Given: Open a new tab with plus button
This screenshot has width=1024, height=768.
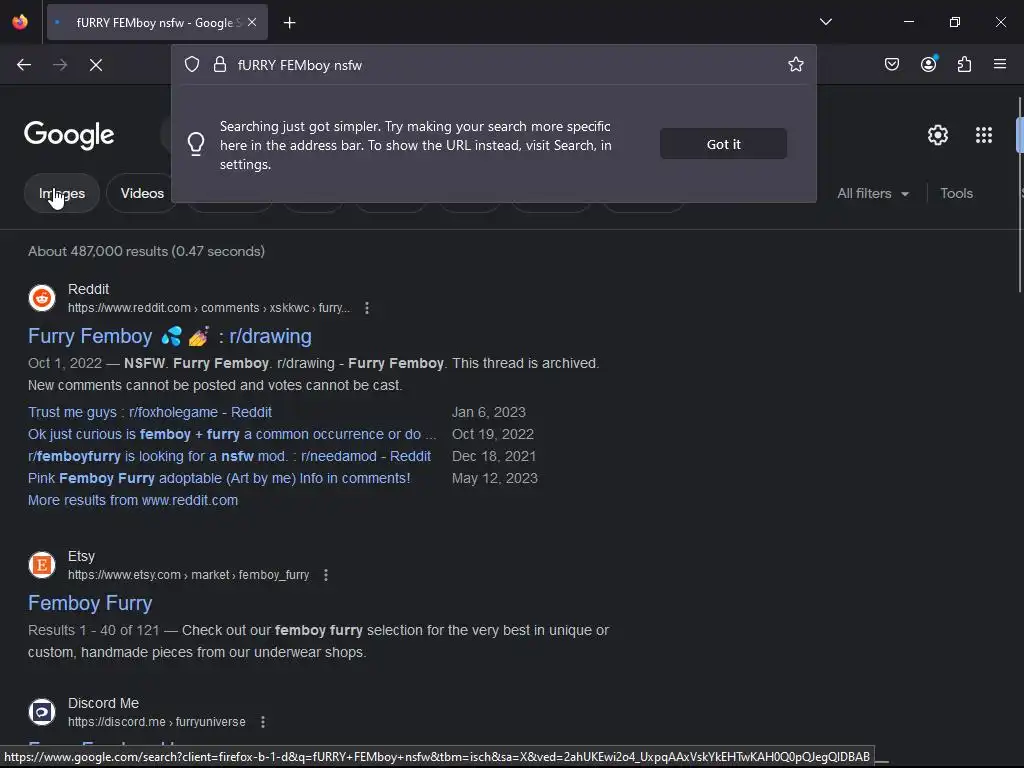Looking at the screenshot, I should pos(289,23).
